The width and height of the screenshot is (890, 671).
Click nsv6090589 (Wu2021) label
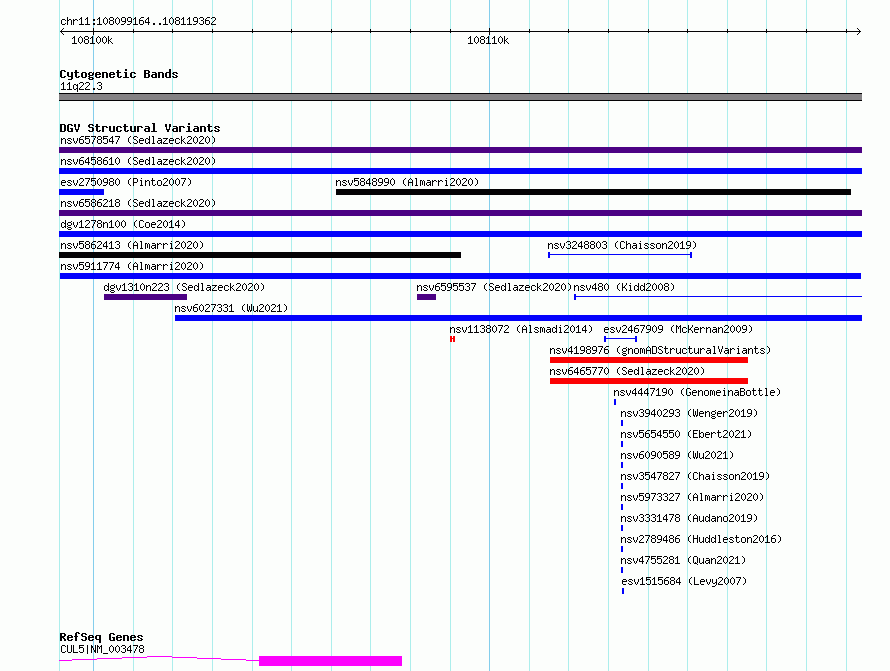coord(677,455)
